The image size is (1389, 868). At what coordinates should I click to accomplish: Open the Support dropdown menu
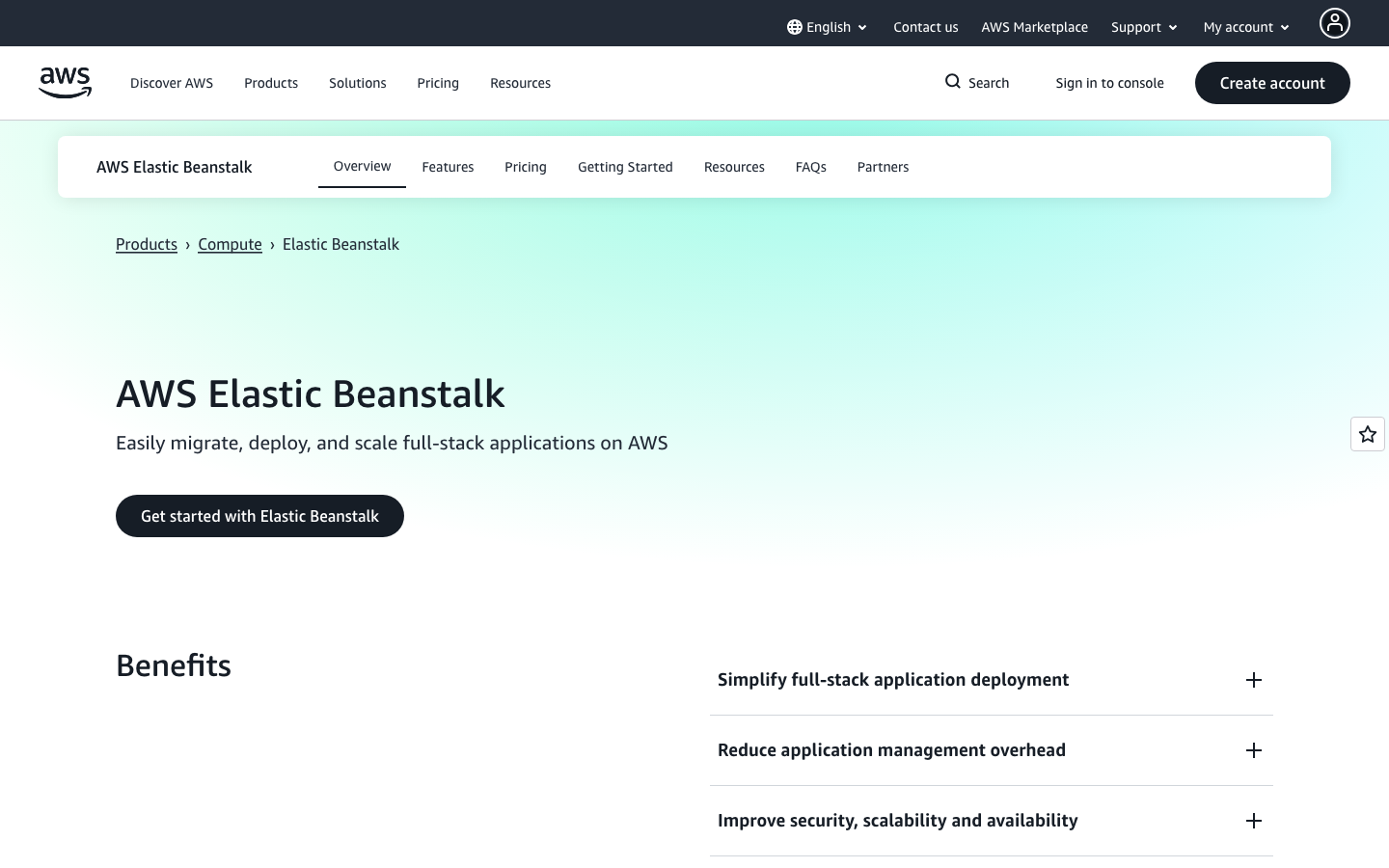click(x=1144, y=27)
